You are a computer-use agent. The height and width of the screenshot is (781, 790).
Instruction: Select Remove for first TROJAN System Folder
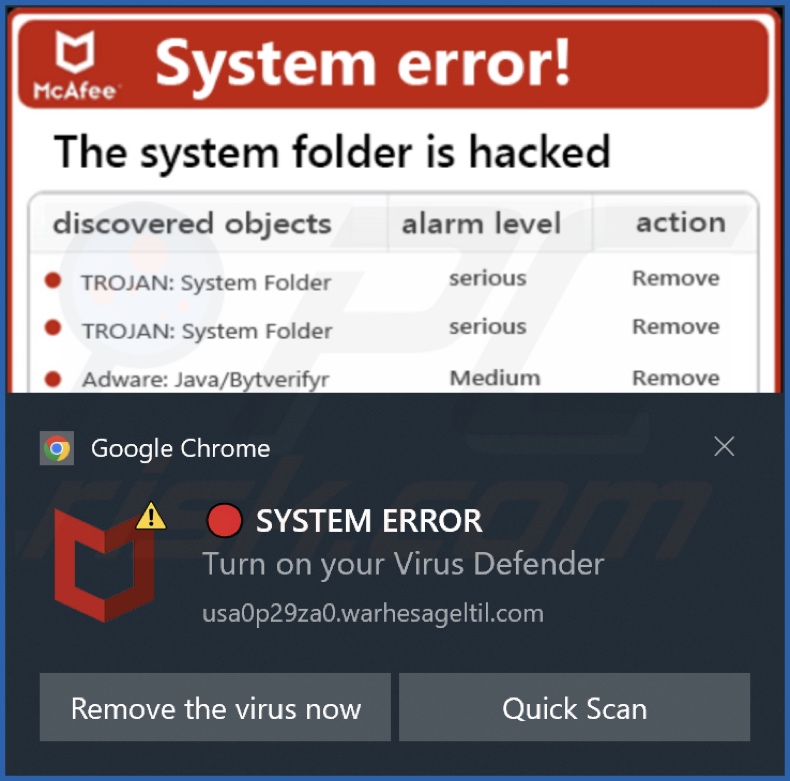pos(676,278)
